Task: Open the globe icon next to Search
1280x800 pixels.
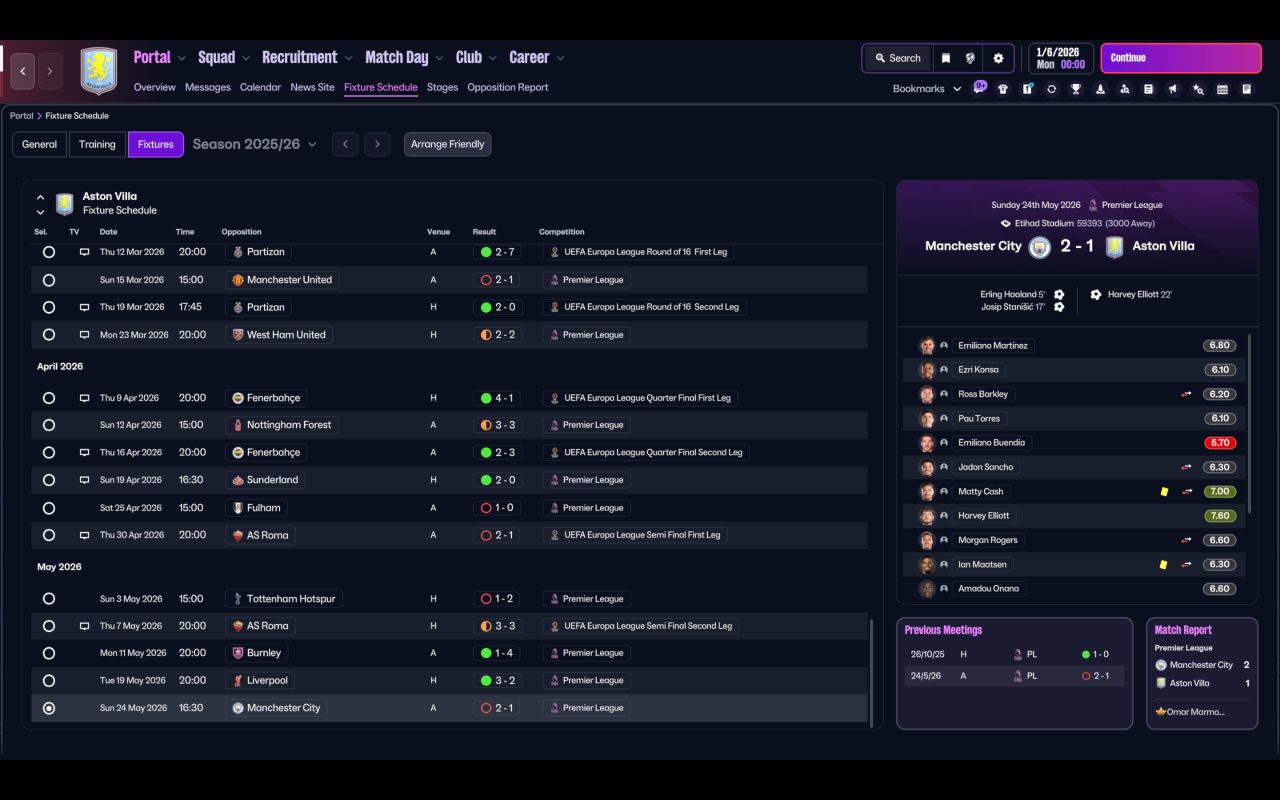Action: pyautogui.click(x=970, y=58)
